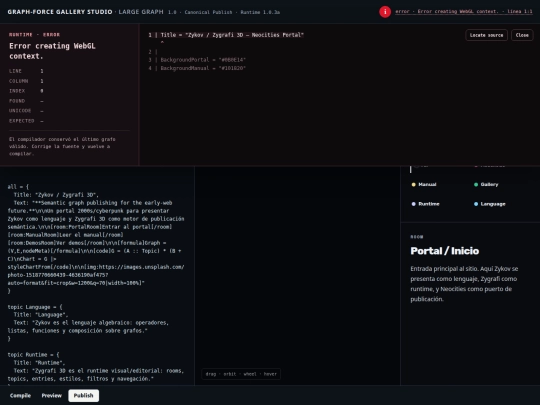Click the 'Error creating WebGL context.' heading
The image size is (540, 405).
click(52, 51)
